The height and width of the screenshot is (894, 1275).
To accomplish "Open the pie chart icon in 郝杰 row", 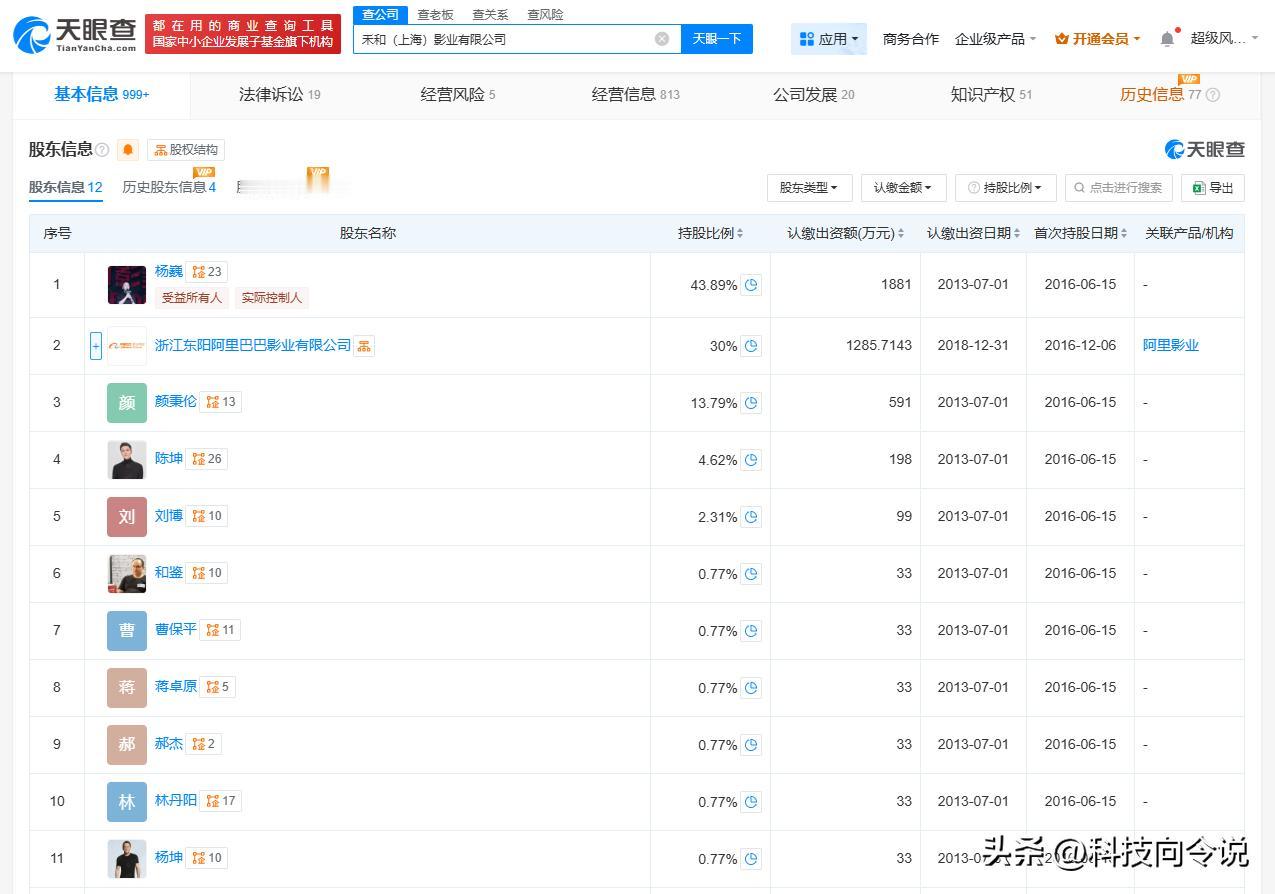I will click(751, 745).
